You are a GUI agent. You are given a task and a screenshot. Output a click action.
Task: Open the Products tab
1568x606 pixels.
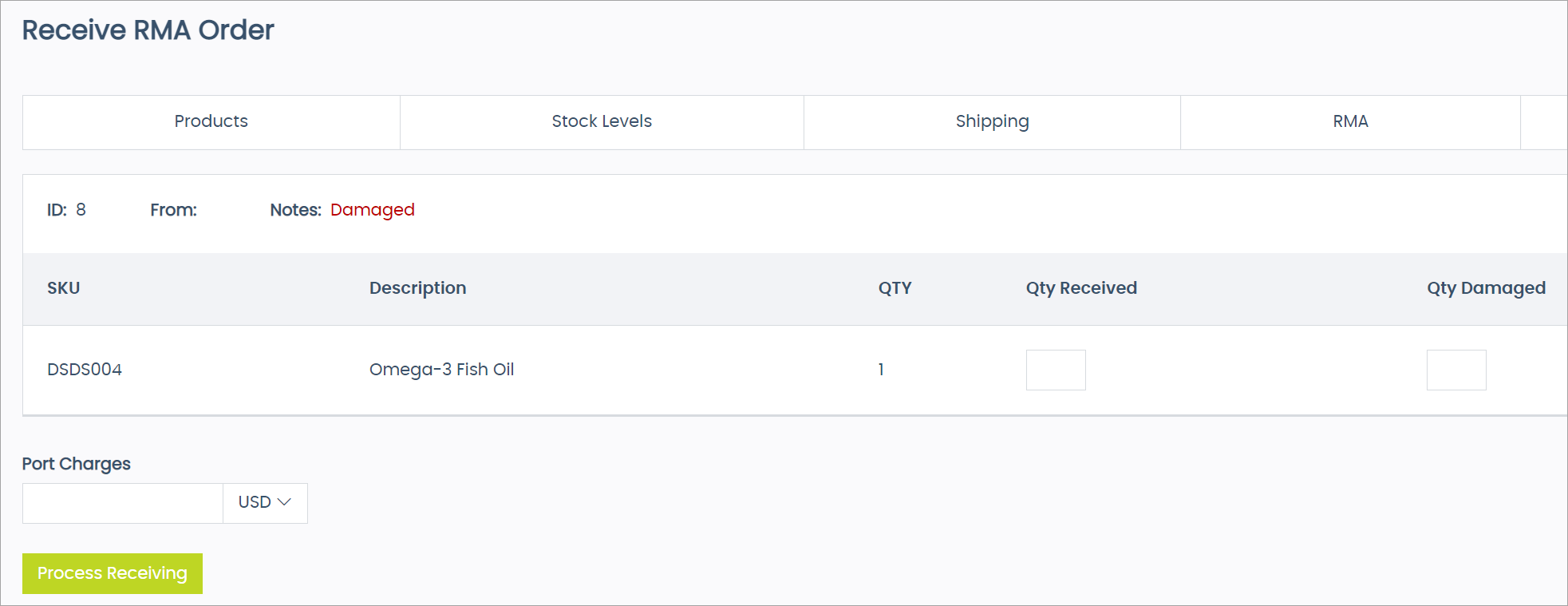pyautogui.click(x=211, y=121)
